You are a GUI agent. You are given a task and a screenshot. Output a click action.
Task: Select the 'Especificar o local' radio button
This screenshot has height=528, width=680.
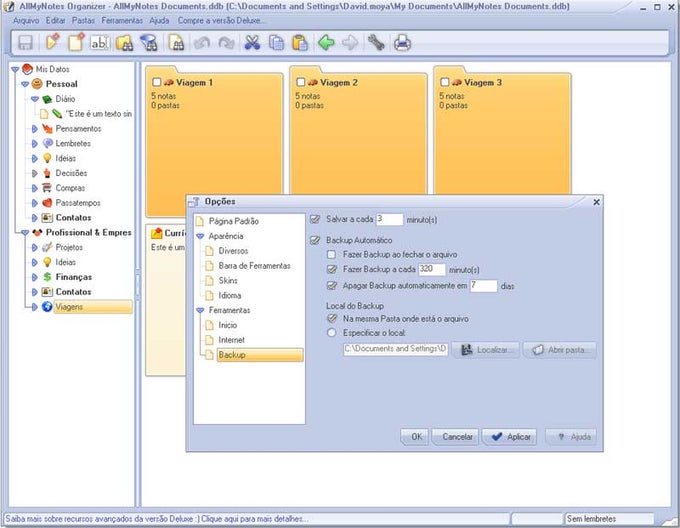coord(332,333)
